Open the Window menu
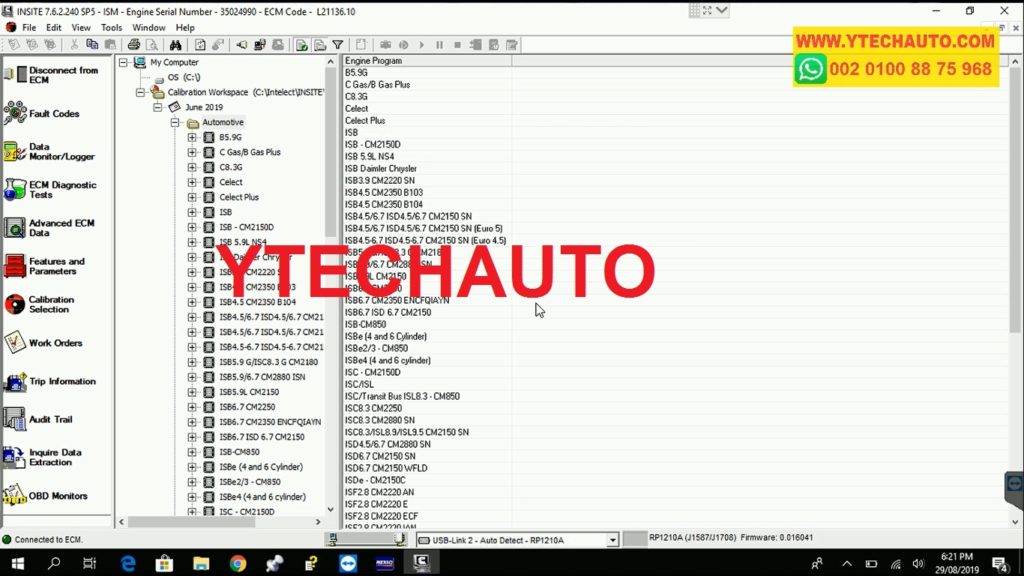 click(148, 27)
